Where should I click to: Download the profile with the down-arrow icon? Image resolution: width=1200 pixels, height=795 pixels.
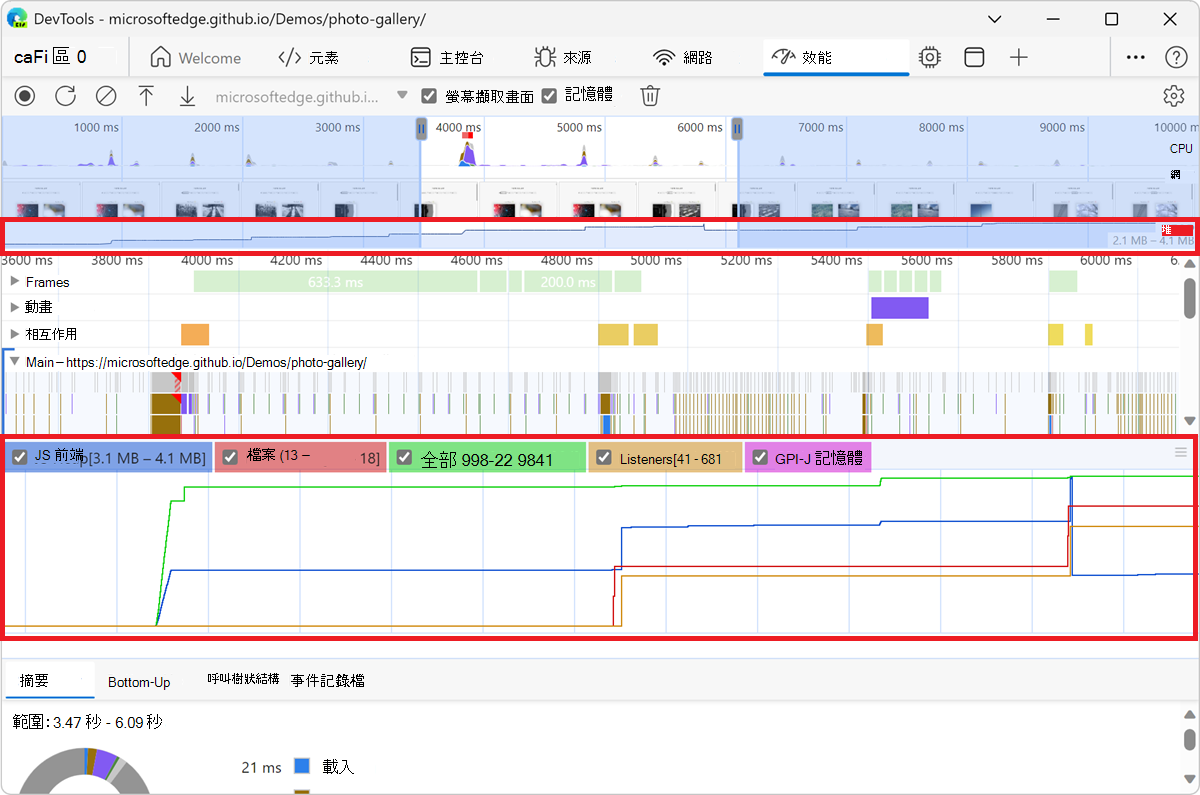click(x=187, y=96)
